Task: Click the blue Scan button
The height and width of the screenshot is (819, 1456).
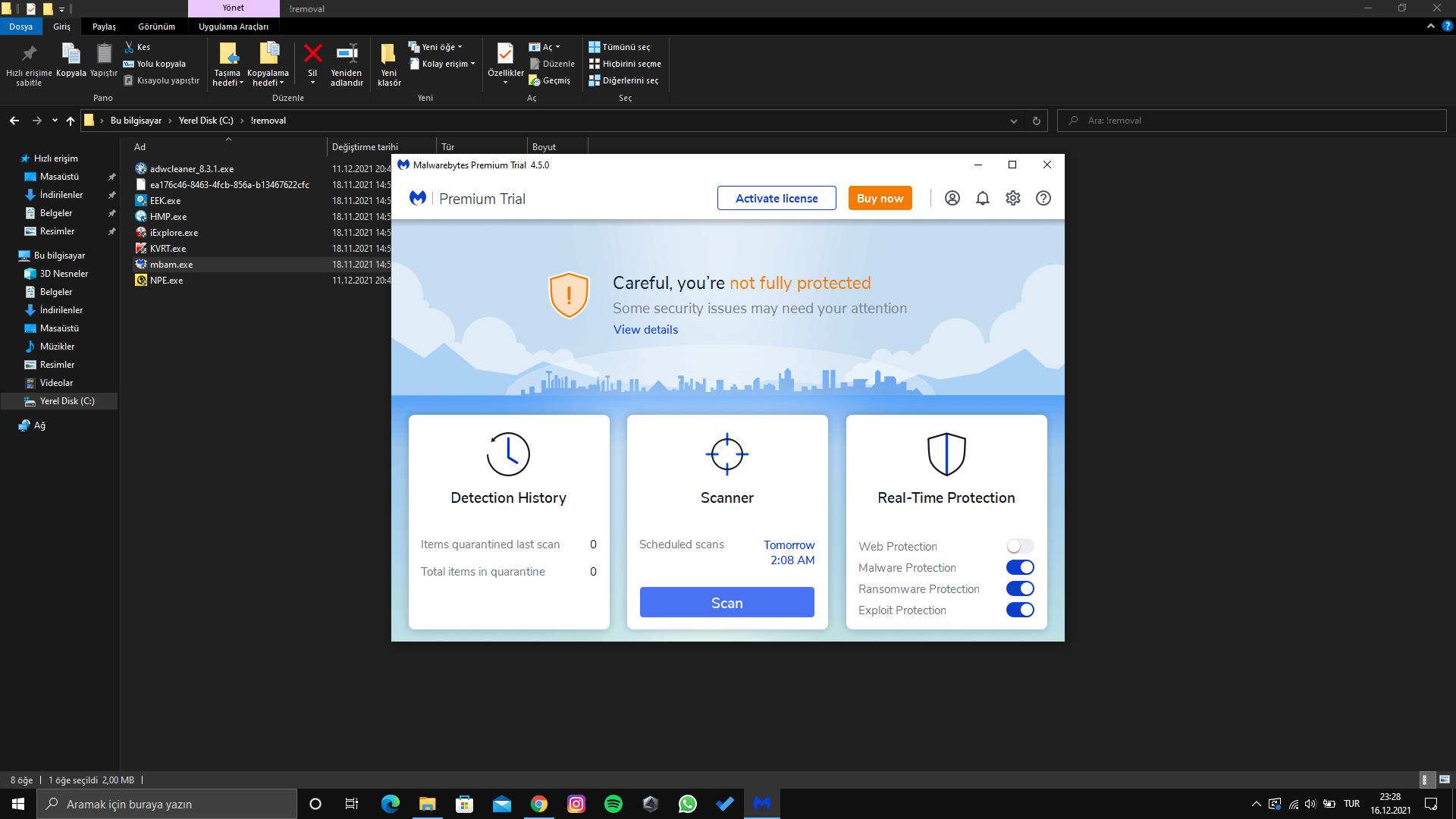Action: [x=726, y=603]
